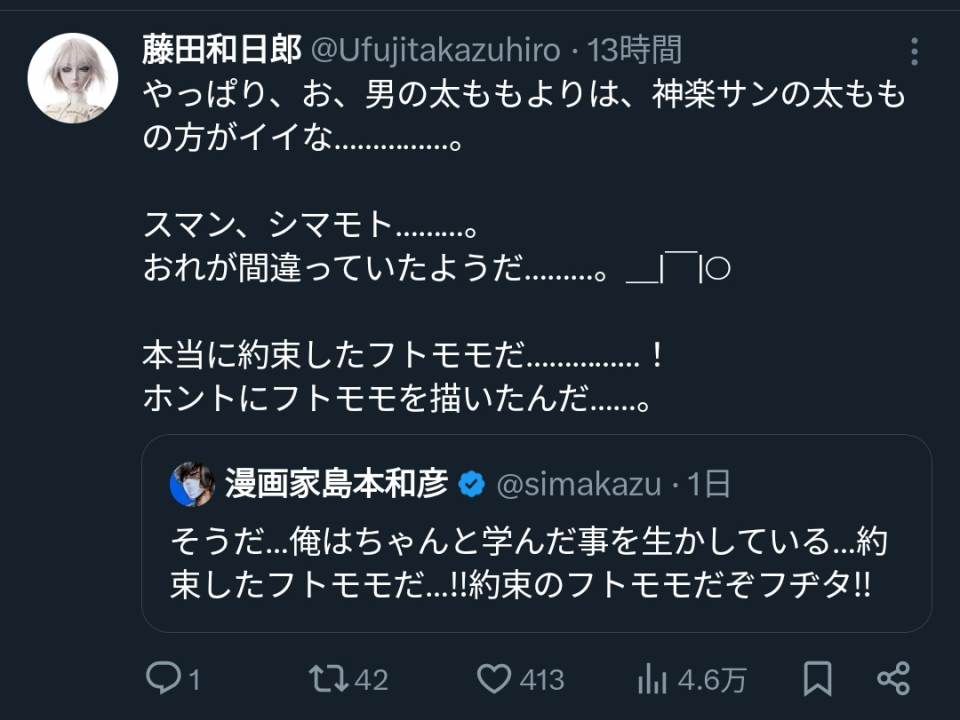
Task: Open the 漫画家島本和彦 name in quoted post
Action: click(x=336, y=485)
